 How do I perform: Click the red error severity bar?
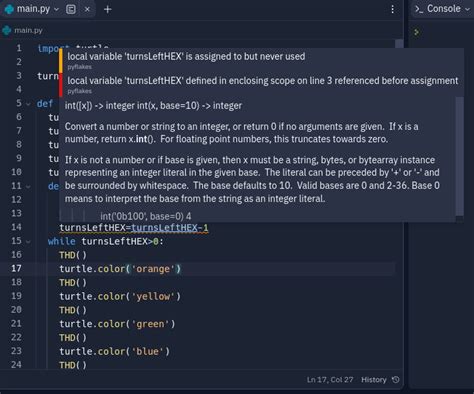click(x=61, y=85)
